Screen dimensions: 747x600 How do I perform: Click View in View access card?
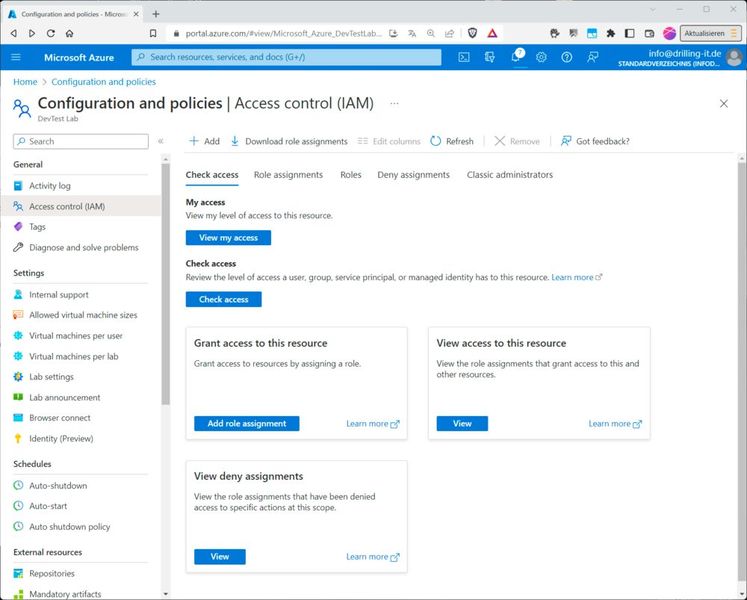click(x=462, y=423)
